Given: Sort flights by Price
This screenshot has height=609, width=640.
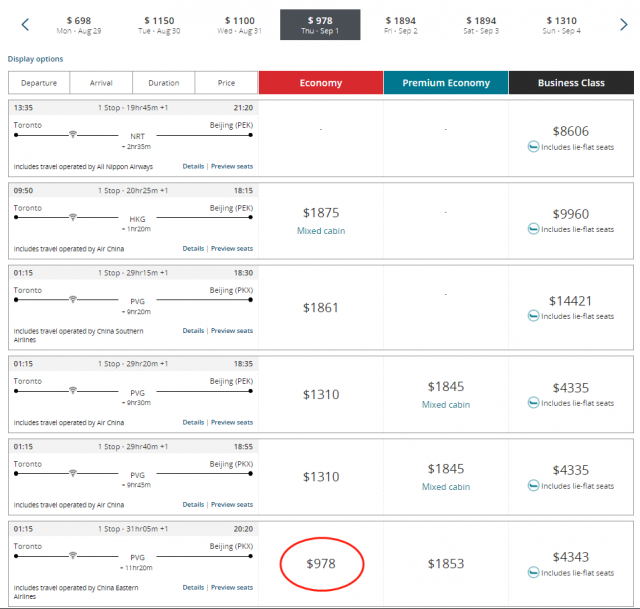Looking at the screenshot, I should click(227, 83).
